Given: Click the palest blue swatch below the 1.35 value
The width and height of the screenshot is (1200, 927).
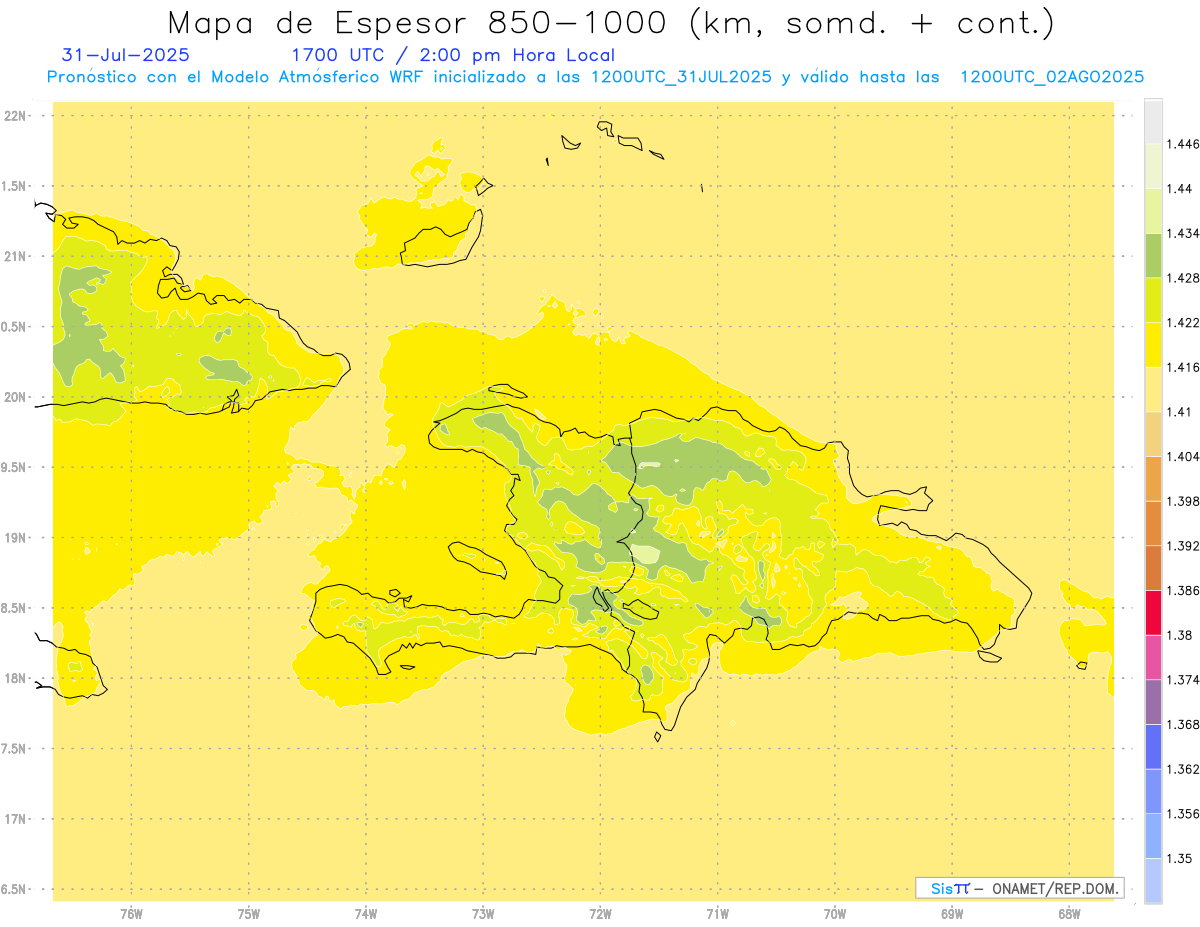Looking at the screenshot, I should (x=1153, y=880).
